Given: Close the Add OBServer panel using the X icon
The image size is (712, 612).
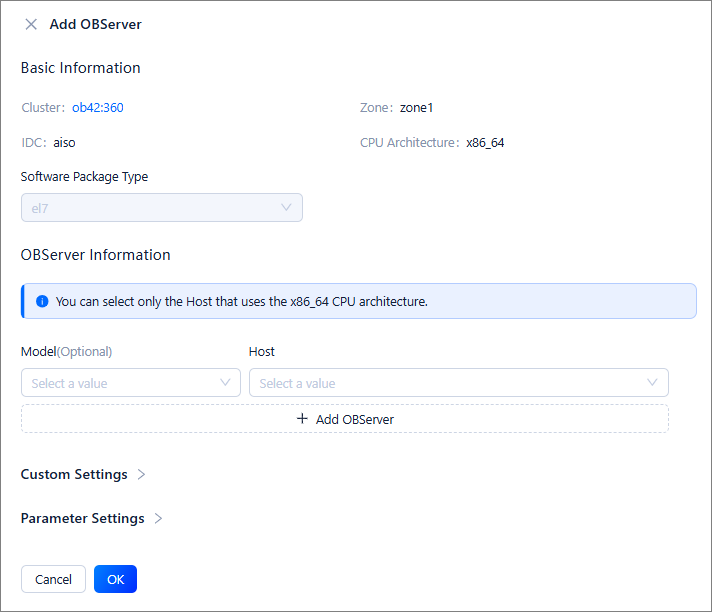Looking at the screenshot, I should coord(31,24).
